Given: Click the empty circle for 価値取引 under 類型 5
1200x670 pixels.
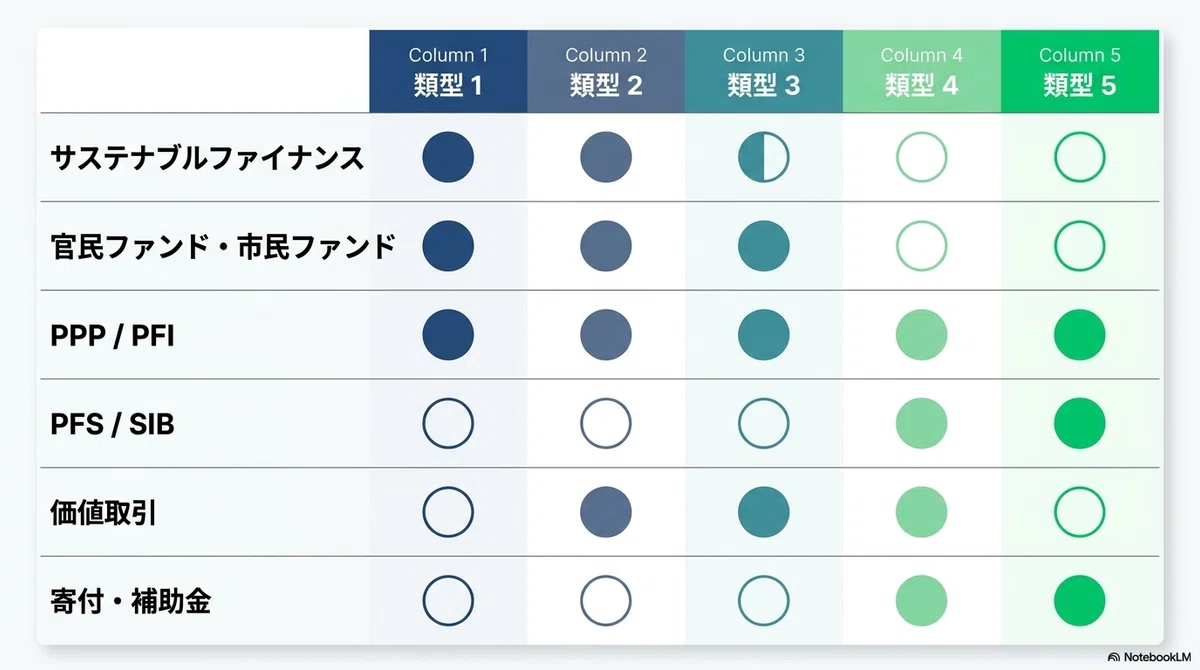Looking at the screenshot, I should [1079, 512].
